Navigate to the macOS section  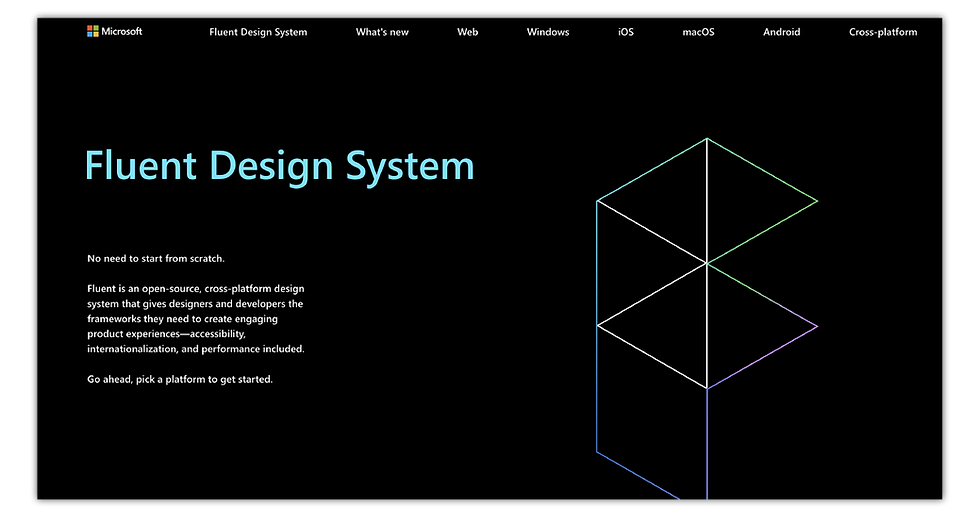(698, 32)
